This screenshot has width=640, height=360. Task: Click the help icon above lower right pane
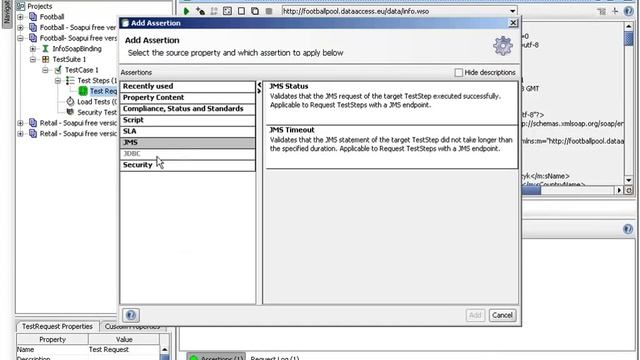coord(628,229)
